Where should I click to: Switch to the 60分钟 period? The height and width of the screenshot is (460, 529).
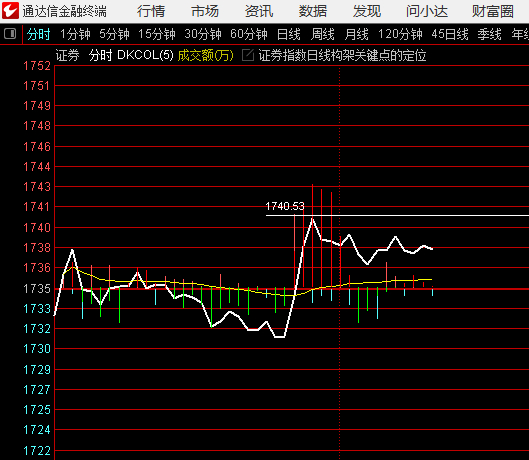[249, 34]
